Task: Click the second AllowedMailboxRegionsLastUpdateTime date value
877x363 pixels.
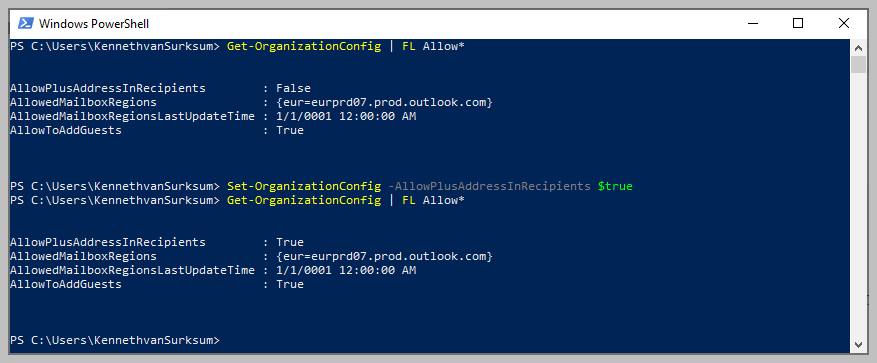Action: coord(346,270)
